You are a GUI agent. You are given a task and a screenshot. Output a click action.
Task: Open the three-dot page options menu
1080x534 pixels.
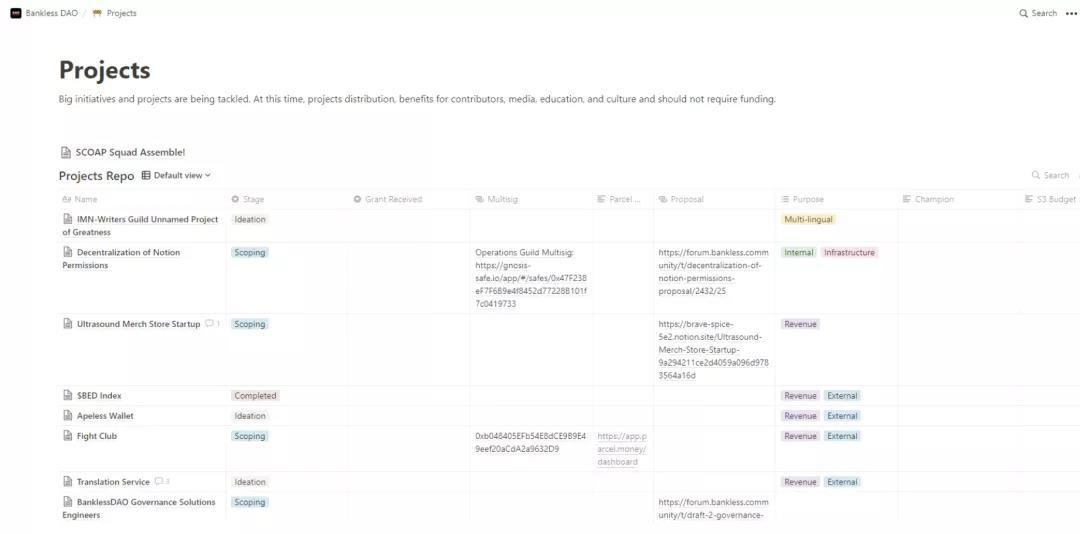coord(1071,13)
